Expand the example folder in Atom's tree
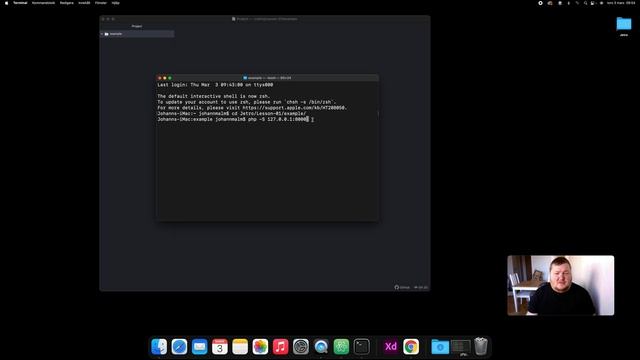Image resolution: width=640 pixels, height=360 pixels. tap(102, 34)
